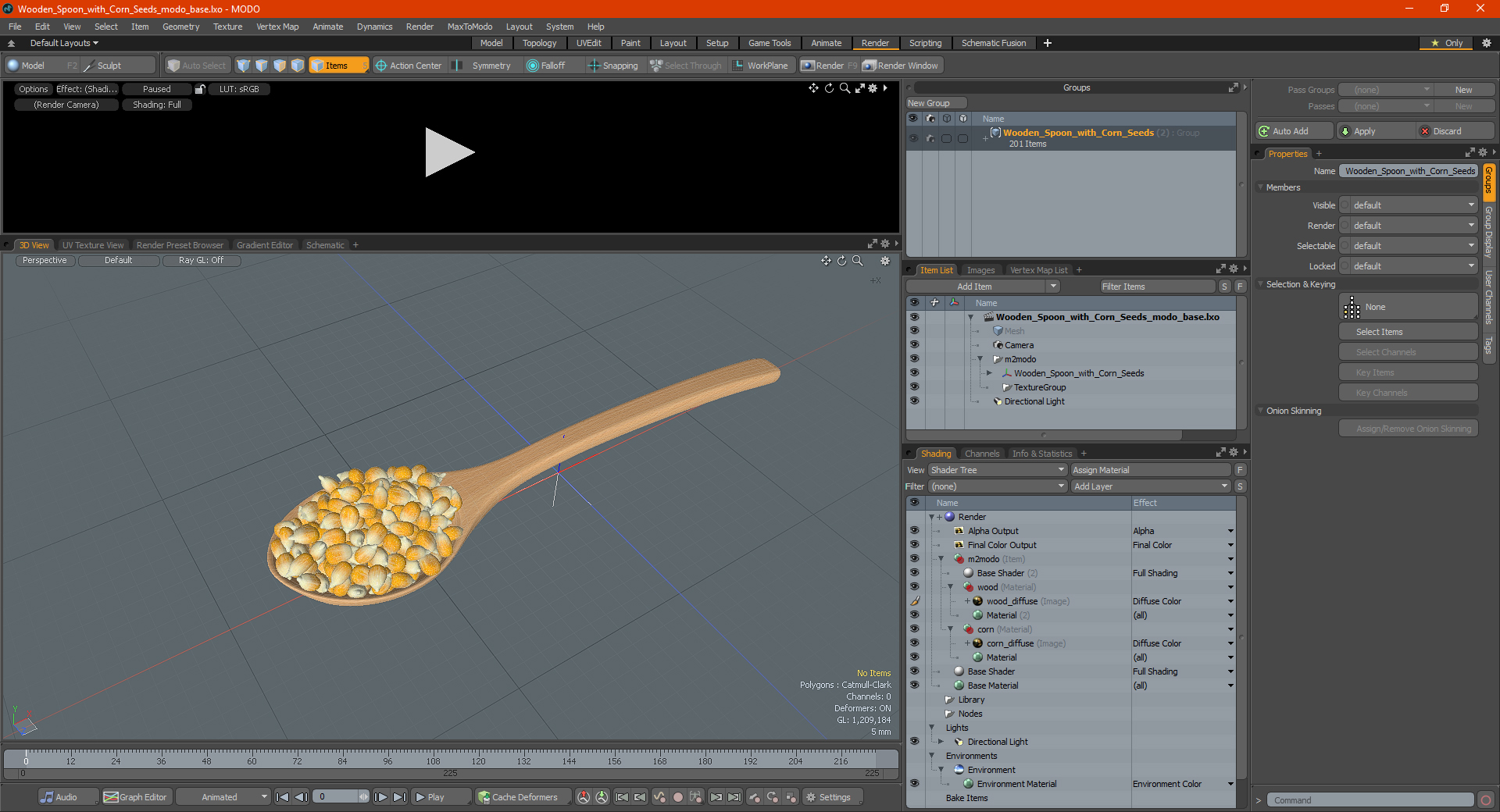
Task: Jump to first frame
Action: tap(283, 797)
